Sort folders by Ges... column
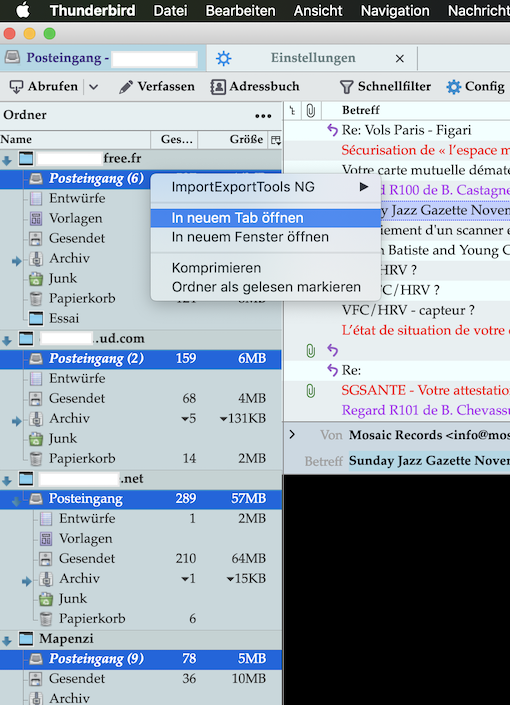The image size is (510, 705). tap(174, 139)
